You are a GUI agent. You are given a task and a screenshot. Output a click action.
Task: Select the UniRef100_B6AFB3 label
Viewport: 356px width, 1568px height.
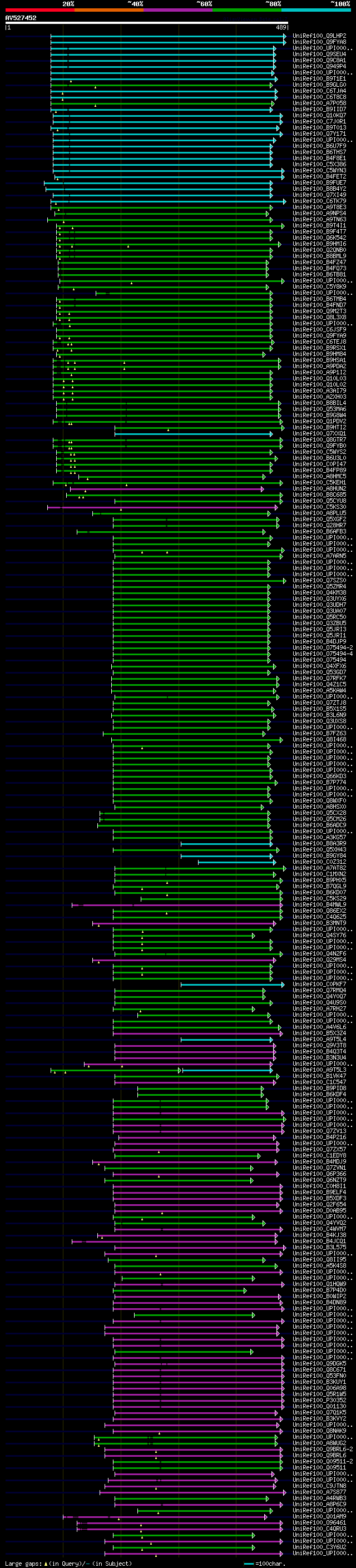pos(319,531)
